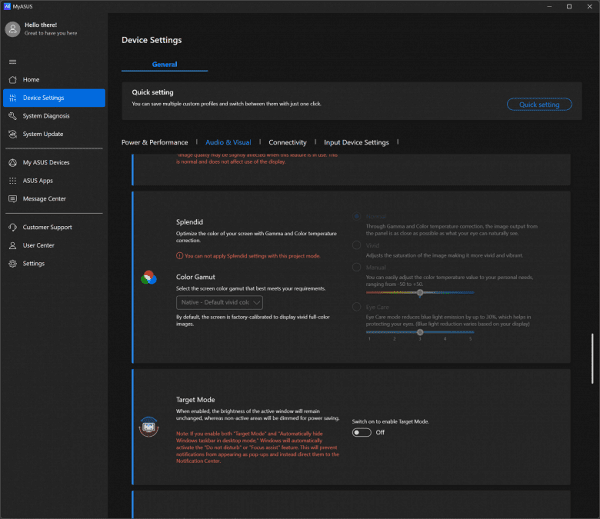Open Home from the sidebar
600x519 pixels.
(x=31, y=79)
